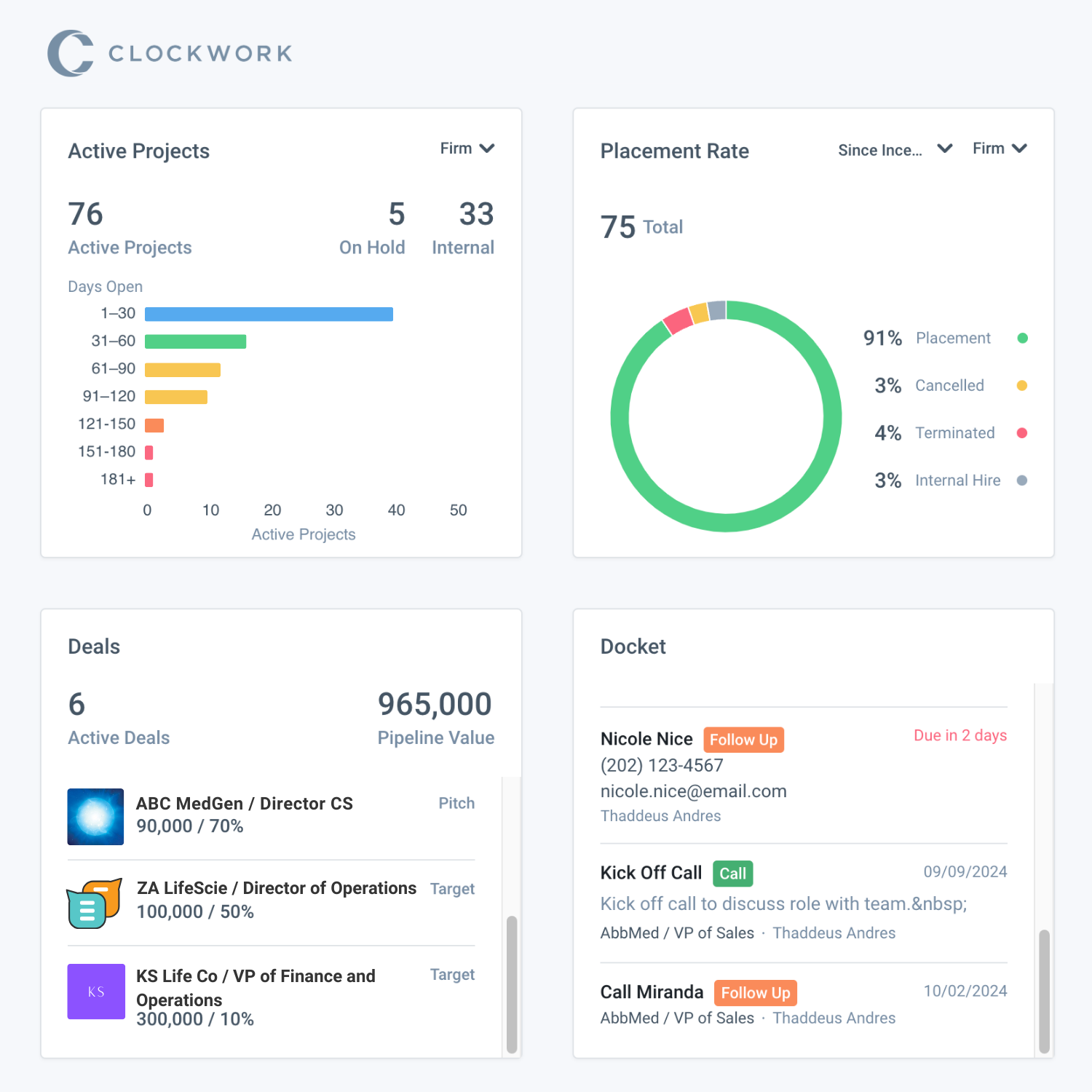Screen dimensions: 1092x1092
Task: Open the nicole.nice@email.com email link
Action: pyautogui.click(x=693, y=791)
